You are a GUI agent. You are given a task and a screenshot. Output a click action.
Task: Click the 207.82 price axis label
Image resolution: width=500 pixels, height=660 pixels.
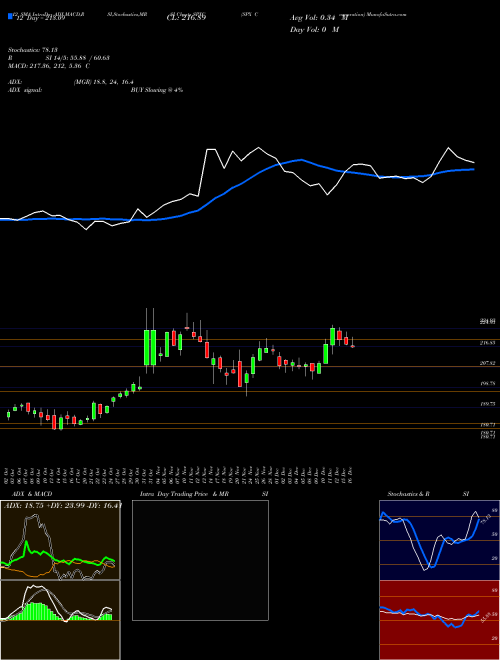488,363
